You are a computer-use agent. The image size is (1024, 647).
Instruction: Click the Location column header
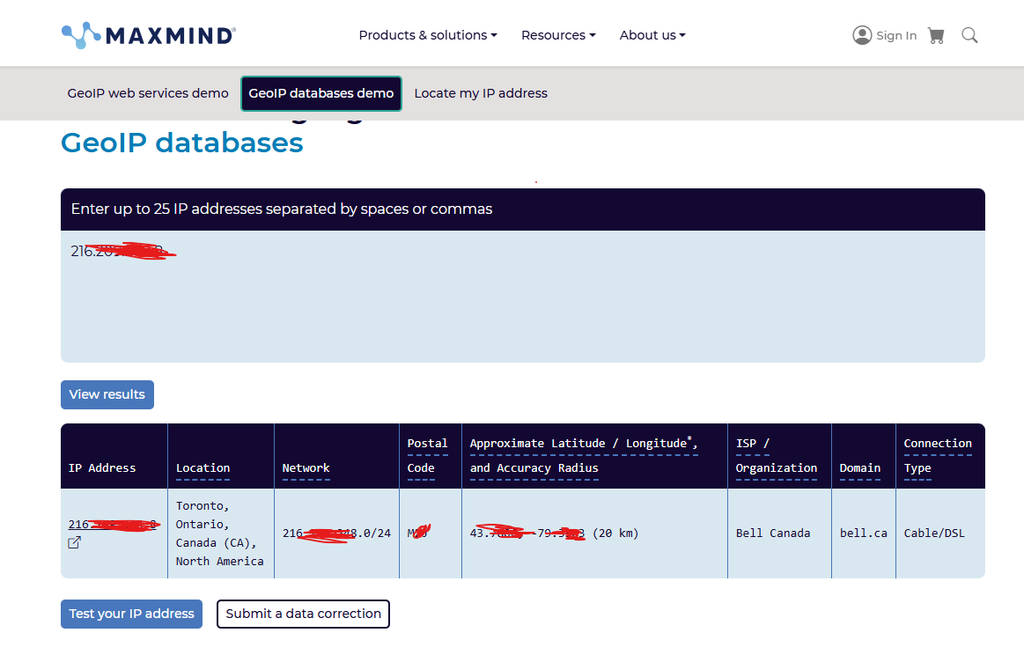[202, 468]
